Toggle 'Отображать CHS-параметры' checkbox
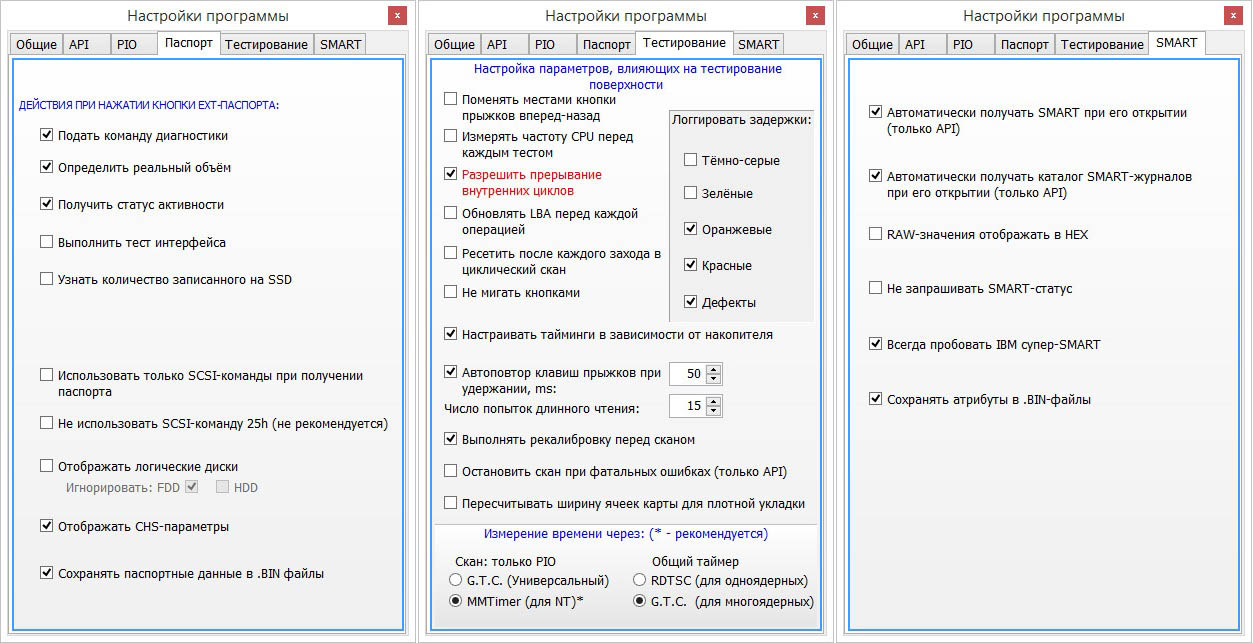The width and height of the screenshot is (1253, 643). coord(46,526)
